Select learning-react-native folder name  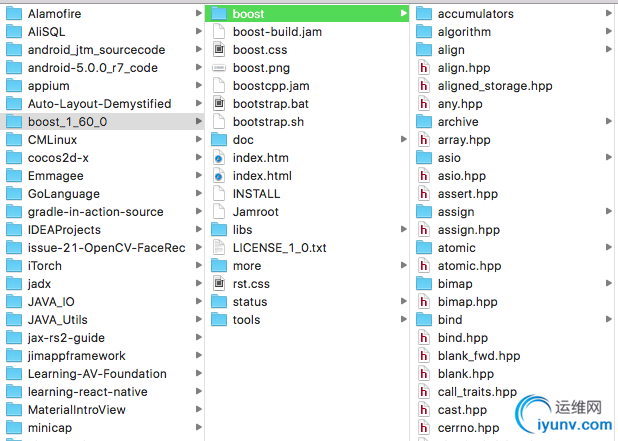coord(87,392)
